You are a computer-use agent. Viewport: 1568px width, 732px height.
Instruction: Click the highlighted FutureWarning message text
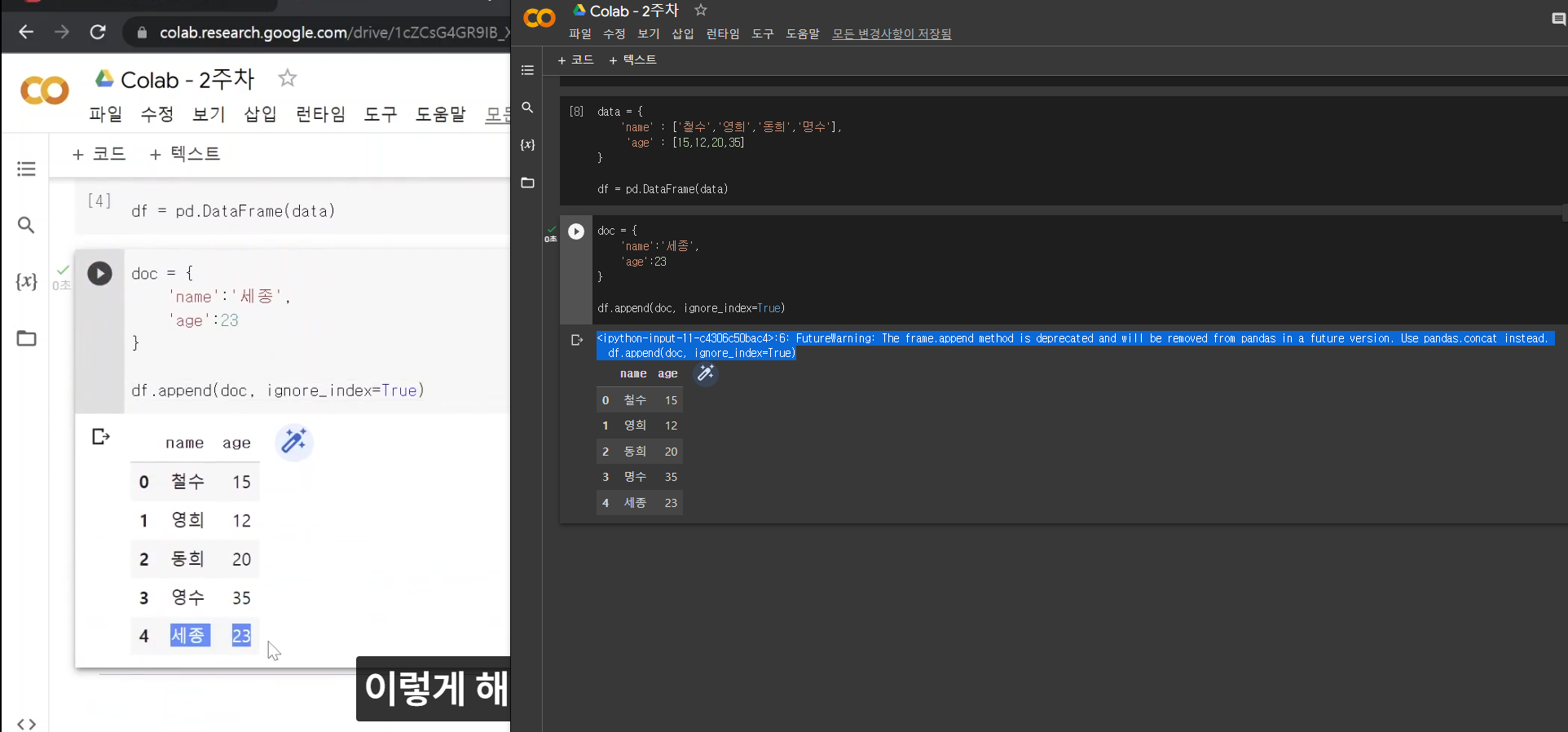tap(1075, 346)
